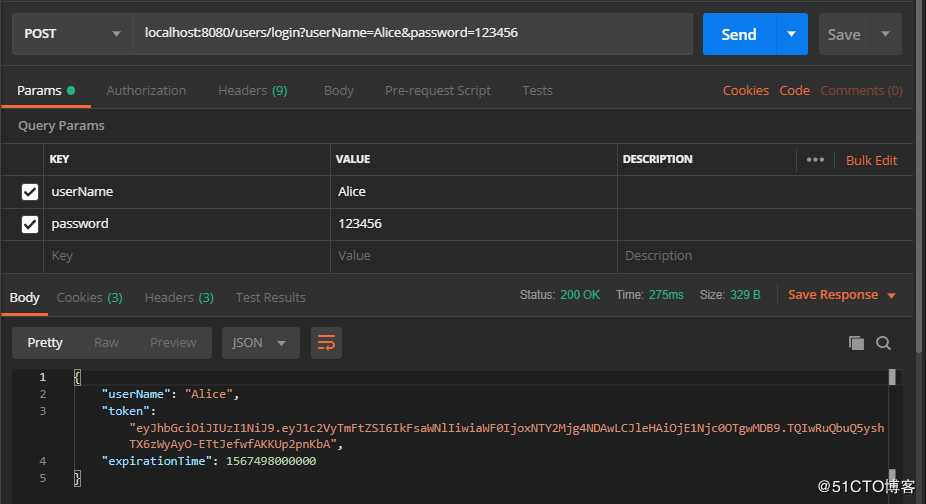Open Test Results tab
Image resolution: width=926 pixels, height=504 pixels.
pyautogui.click(x=270, y=297)
